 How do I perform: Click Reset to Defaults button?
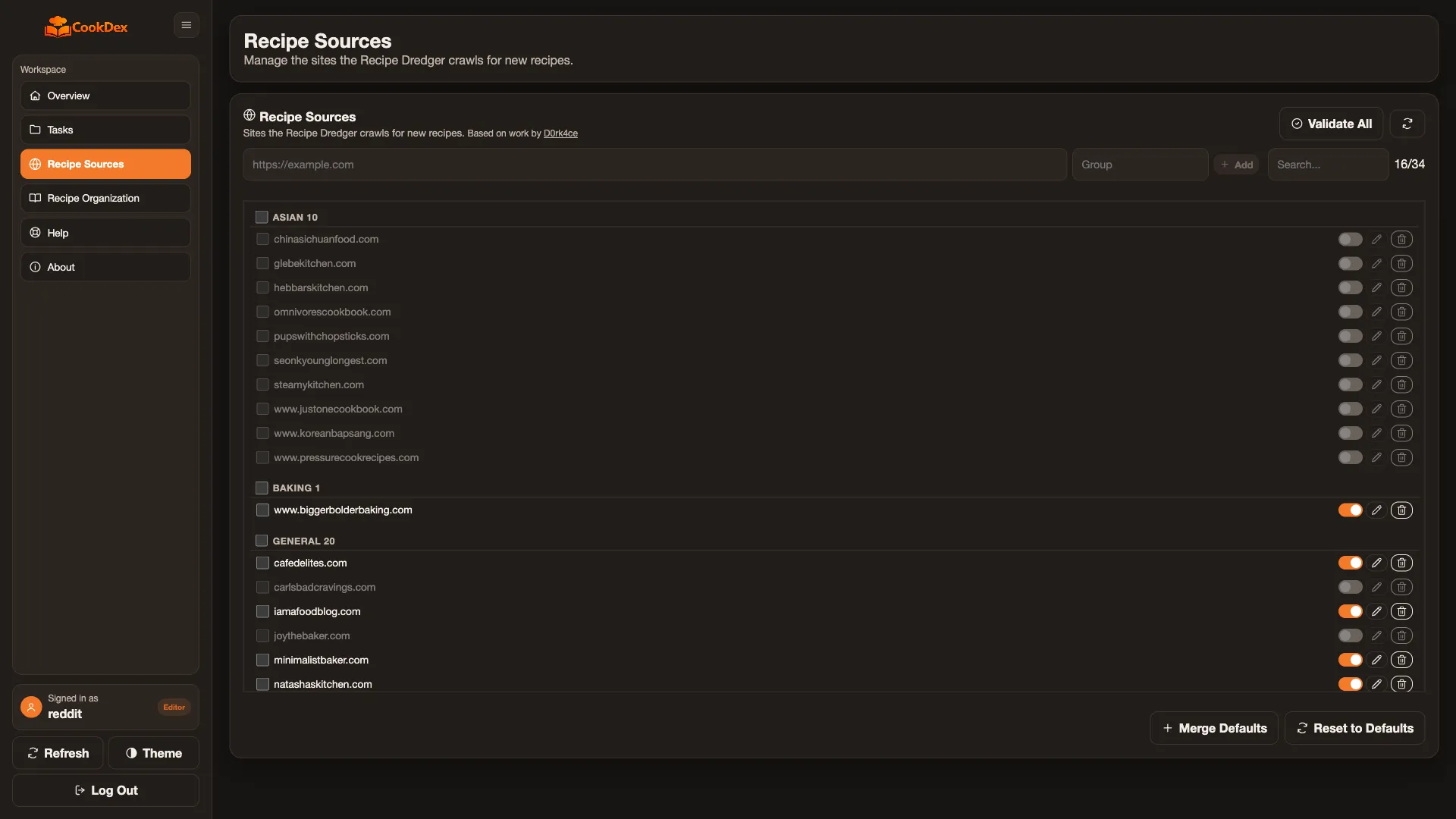[1355, 728]
